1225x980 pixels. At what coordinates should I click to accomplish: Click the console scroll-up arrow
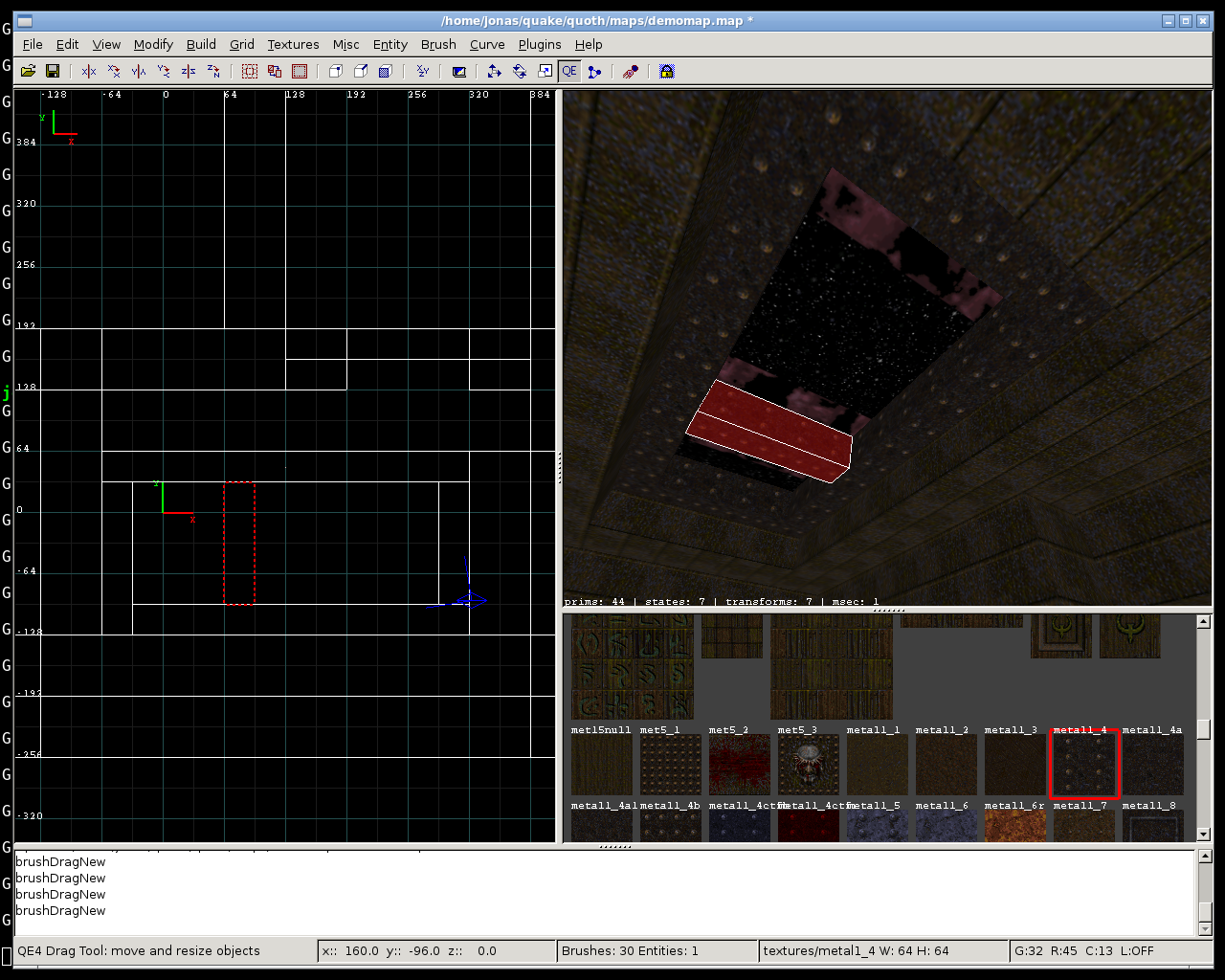(x=1205, y=857)
